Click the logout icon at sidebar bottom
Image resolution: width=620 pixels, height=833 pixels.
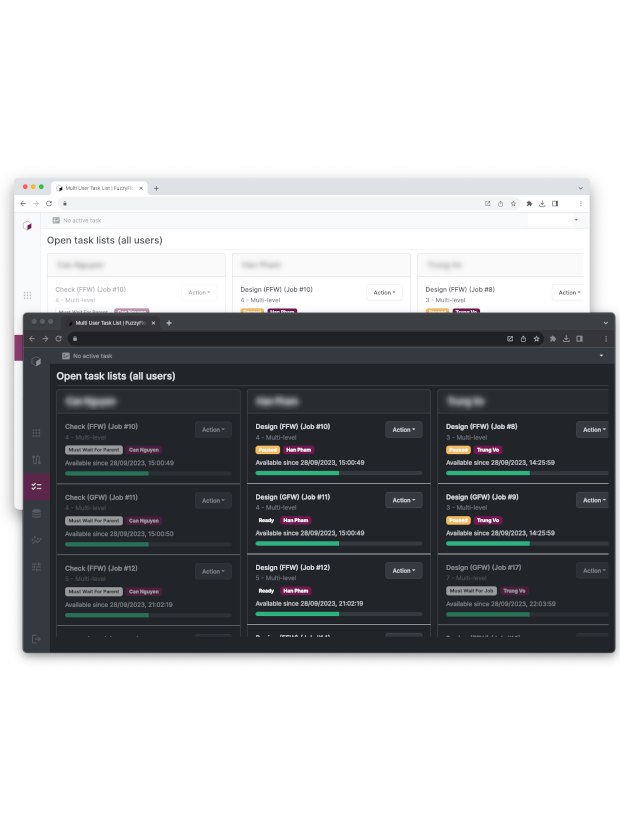37,639
